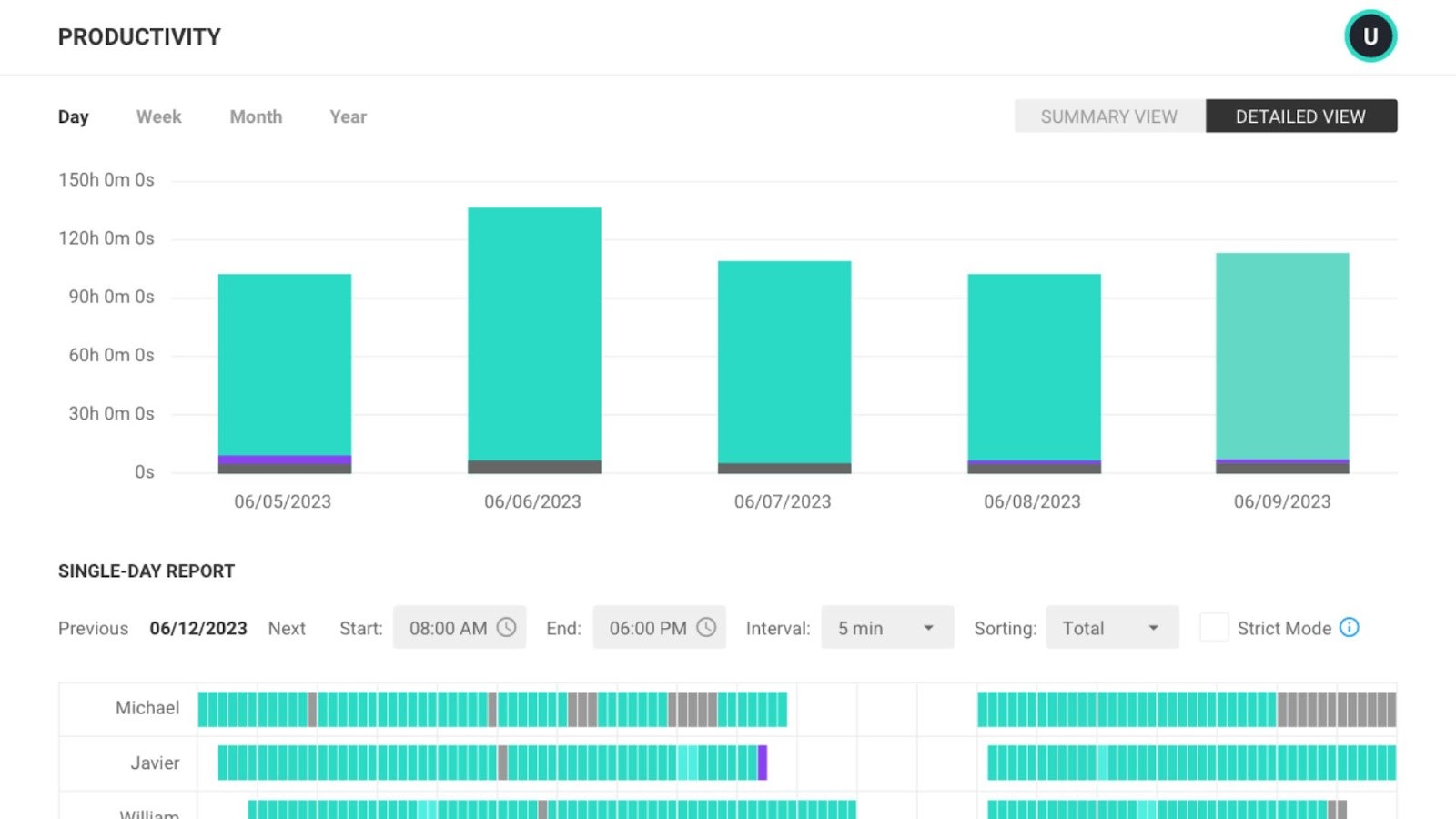Select the 06:00 PM End time field
This screenshot has width=1456, height=819.
[646, 627]
